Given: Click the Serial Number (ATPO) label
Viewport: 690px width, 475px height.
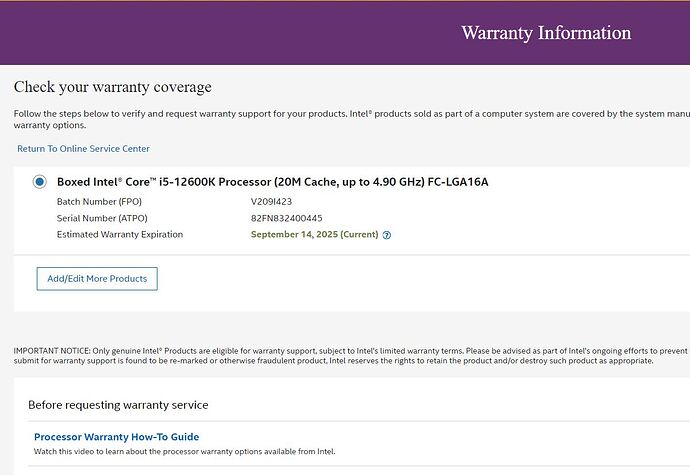Looking at the screenshot, I should [102, 218].
